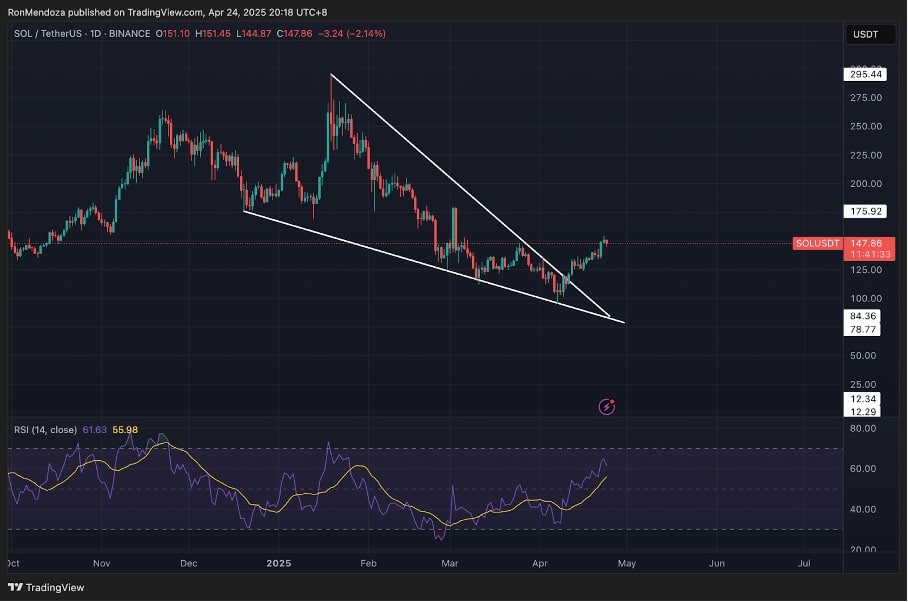
Task: Click the 78.77 price axis label
Action: pos(863,327)
